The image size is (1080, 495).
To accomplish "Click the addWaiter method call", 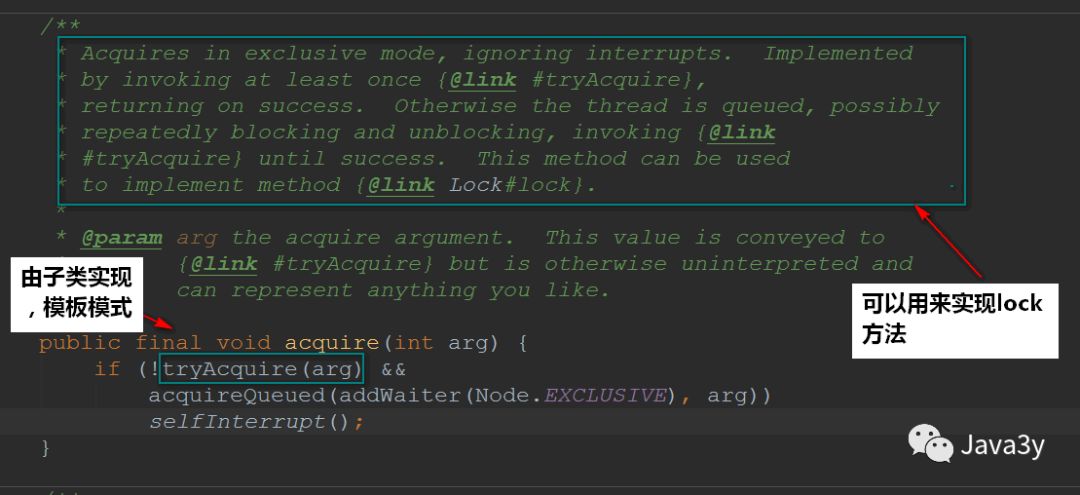I will pos(400,396).
